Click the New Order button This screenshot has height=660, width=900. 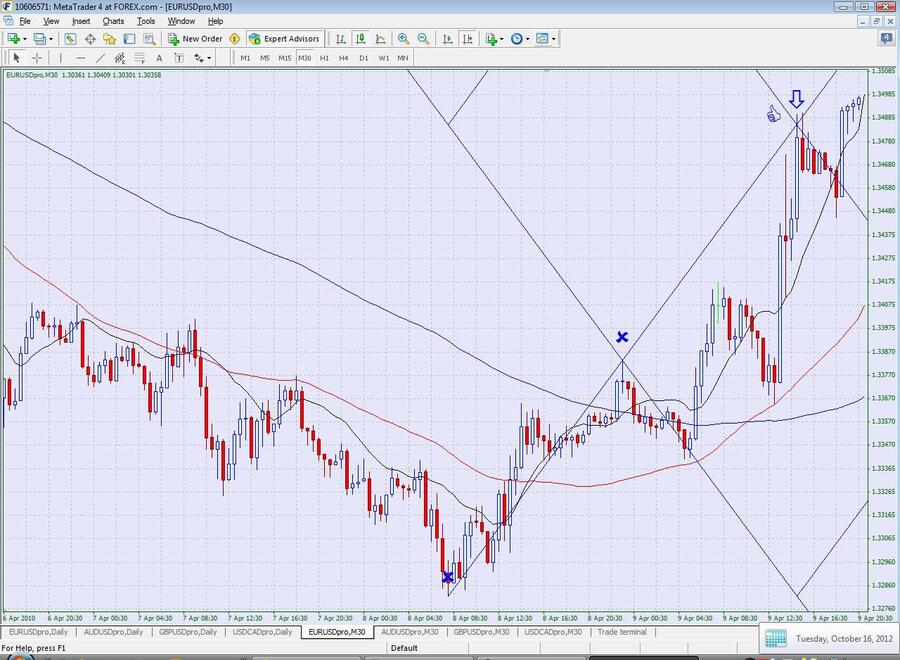[x=194, y=39]
